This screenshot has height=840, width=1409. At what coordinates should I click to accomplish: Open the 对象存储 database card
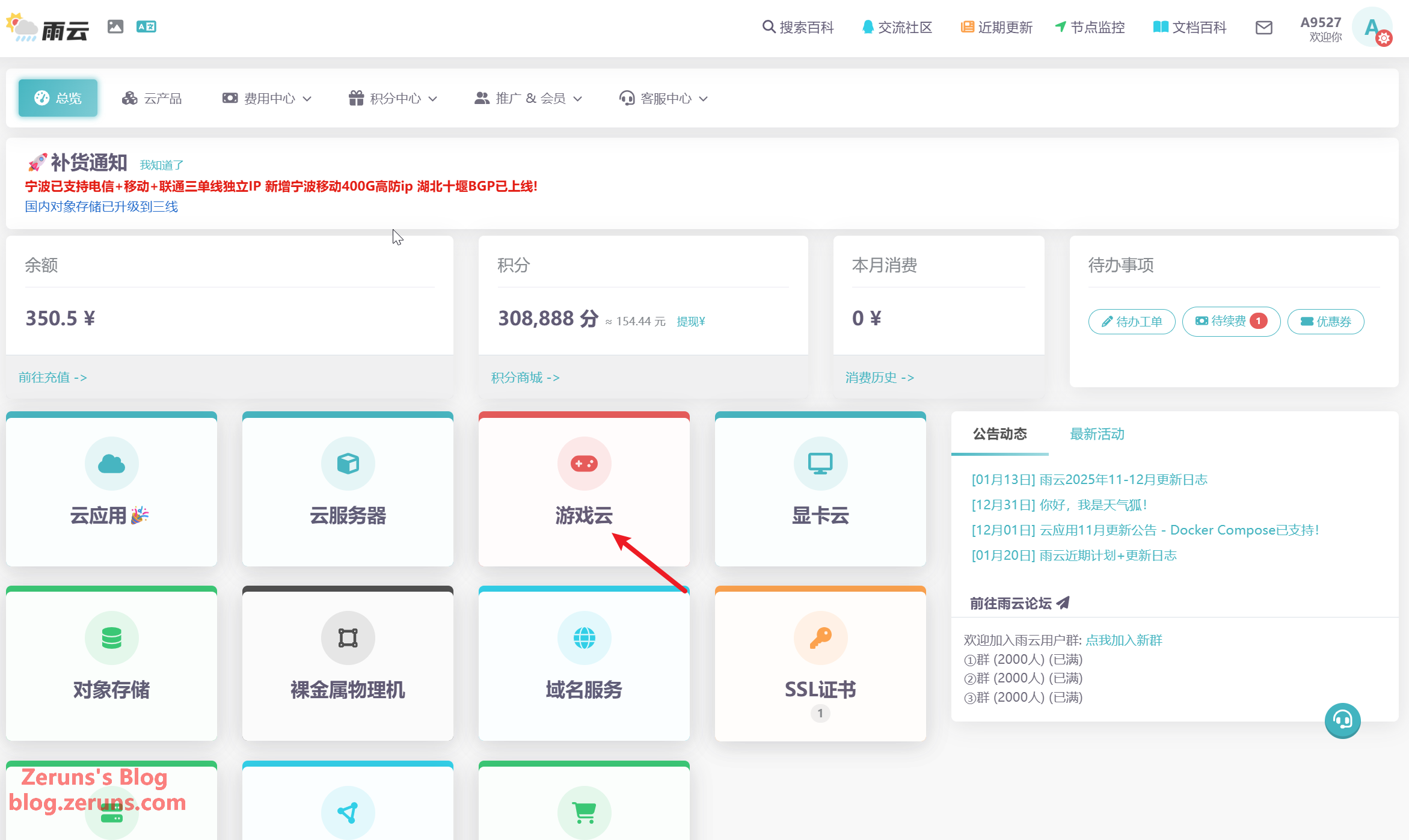(x=111, y=663)
